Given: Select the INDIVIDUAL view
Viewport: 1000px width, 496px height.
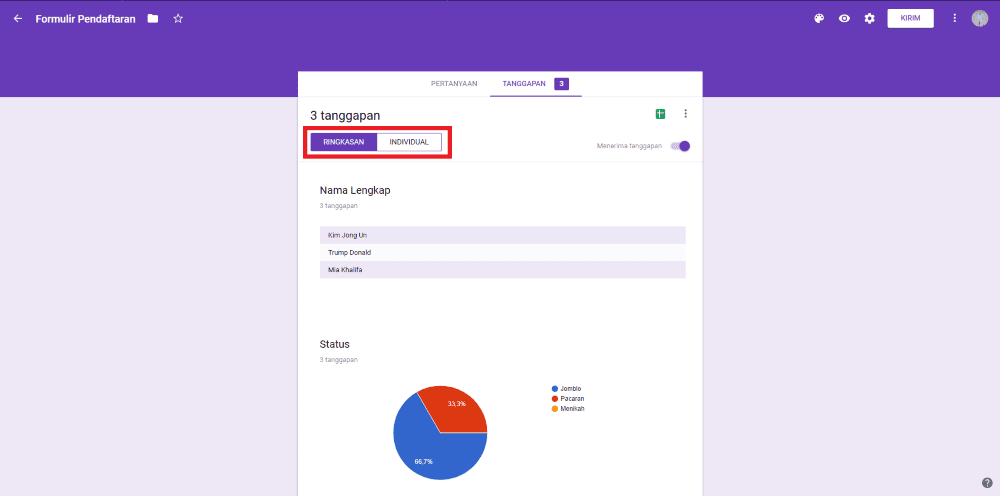Looking at the screenshot, I should [x=409, y=142].
